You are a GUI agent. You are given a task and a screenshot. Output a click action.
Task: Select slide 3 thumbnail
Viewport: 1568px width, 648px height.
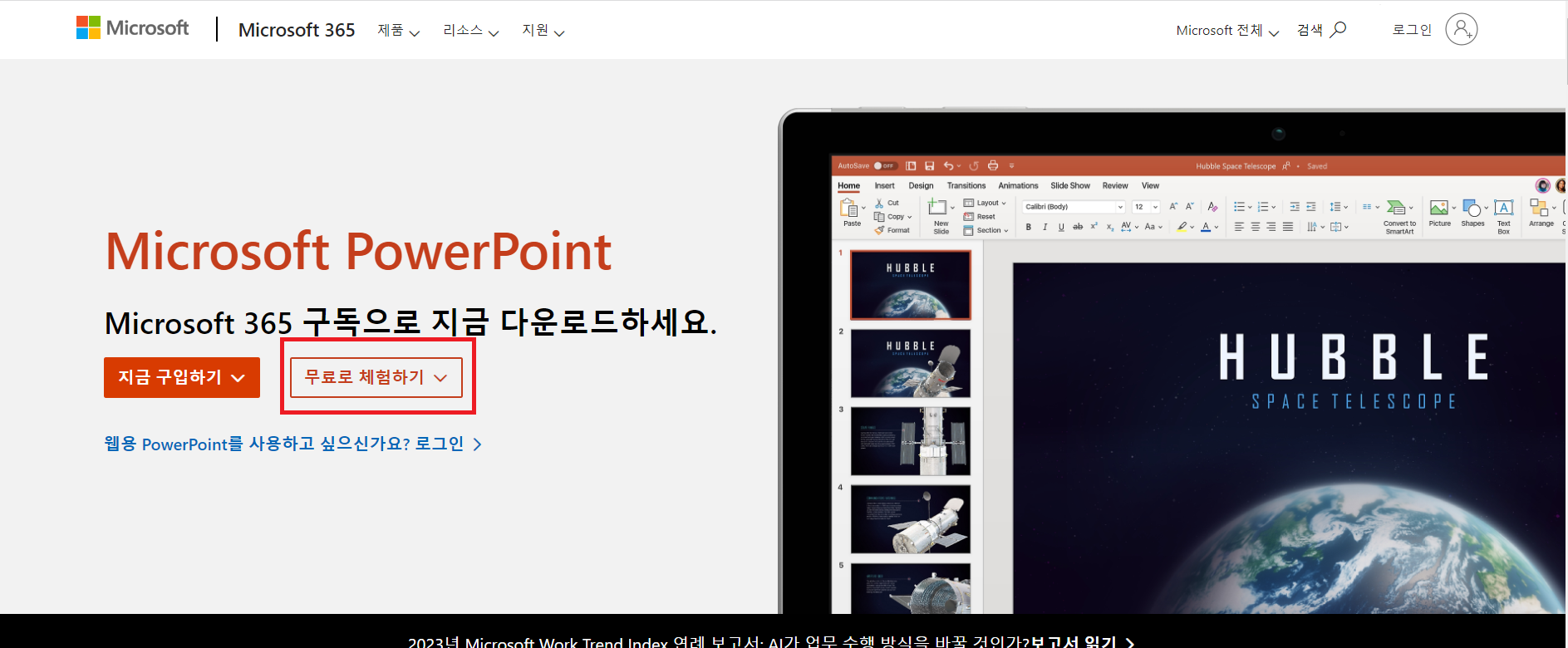(x=910, y=441)
